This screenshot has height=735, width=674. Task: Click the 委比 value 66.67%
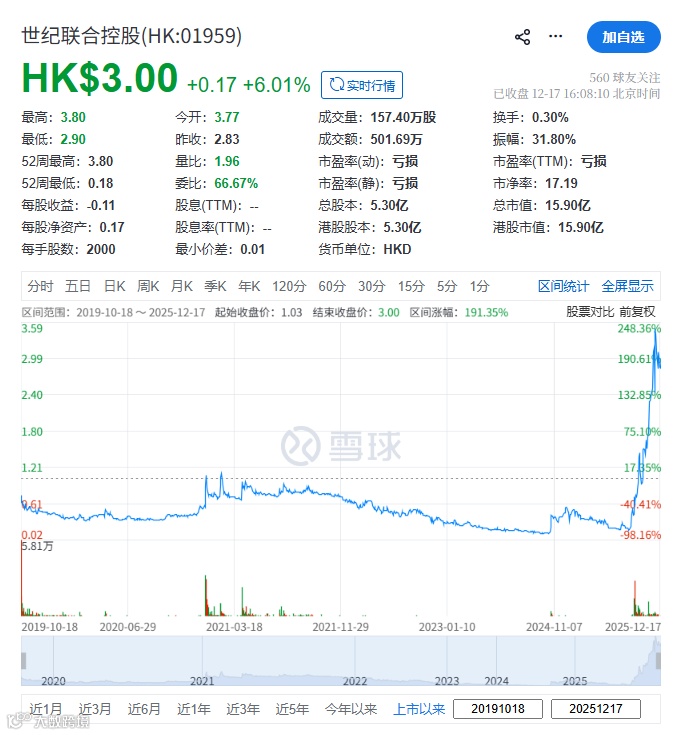[236, 183]
